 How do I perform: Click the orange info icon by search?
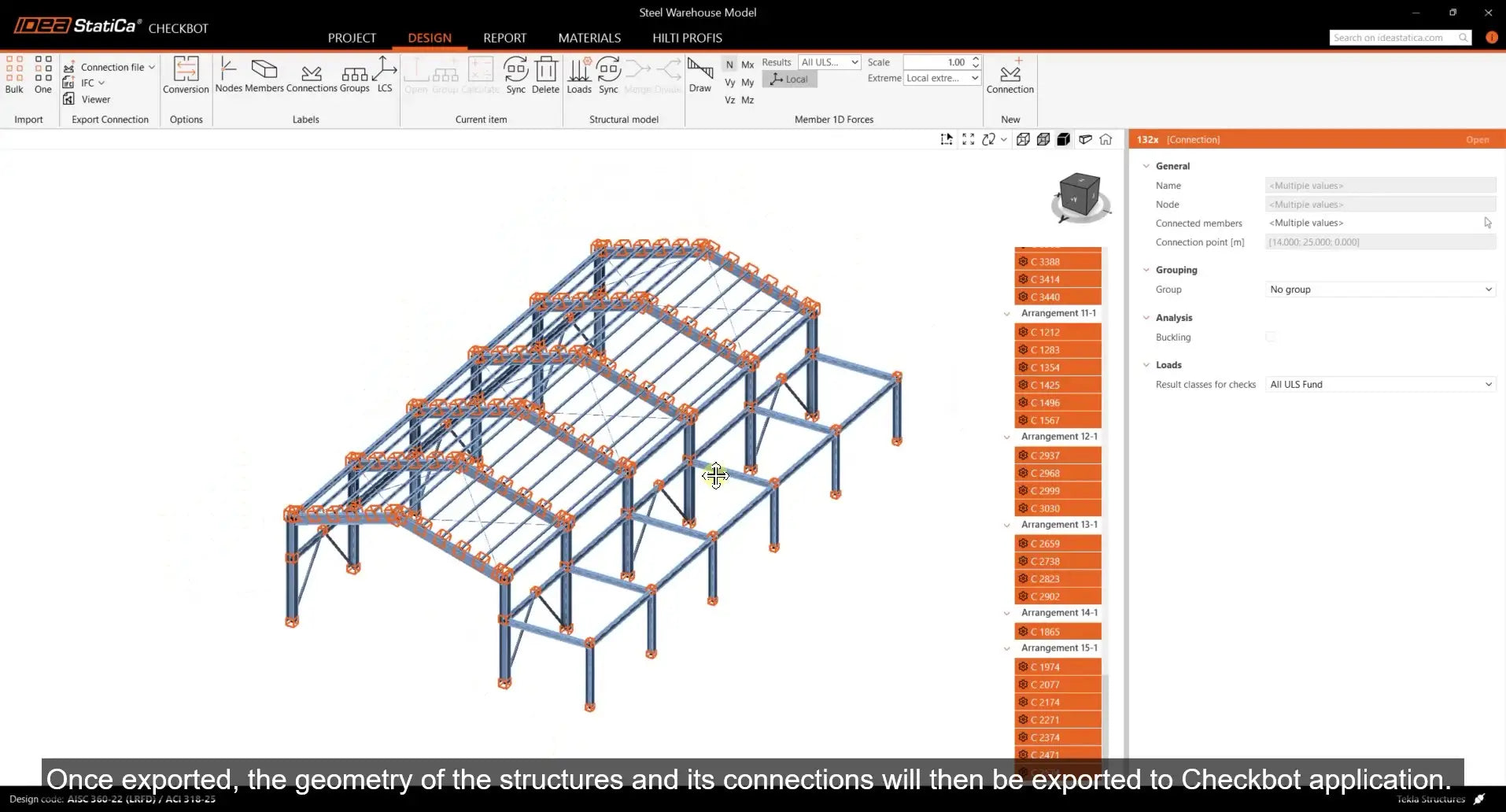point(1491,37)
